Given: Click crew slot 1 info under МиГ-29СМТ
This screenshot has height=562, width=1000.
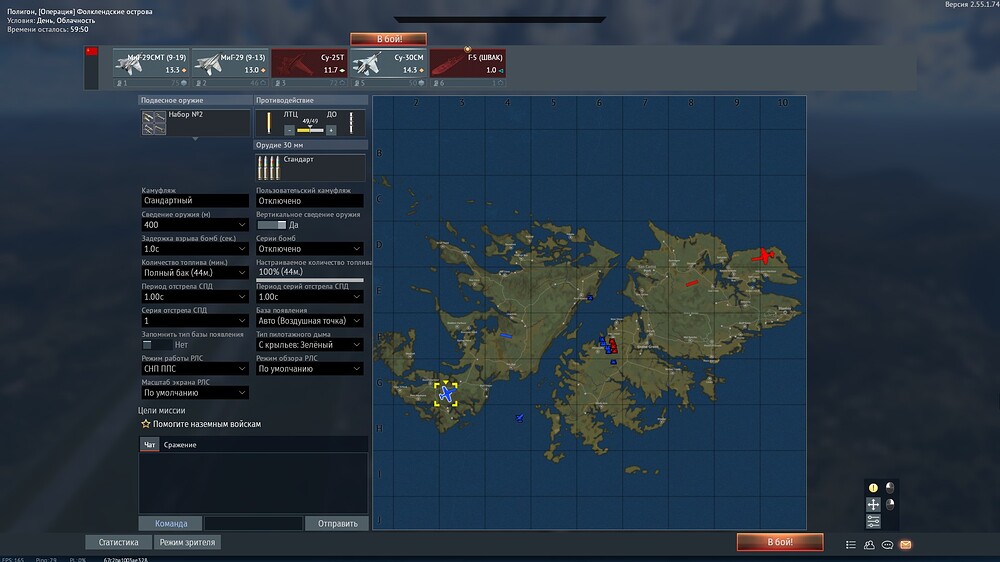Looking at the screenshot, I should (151, 83).
